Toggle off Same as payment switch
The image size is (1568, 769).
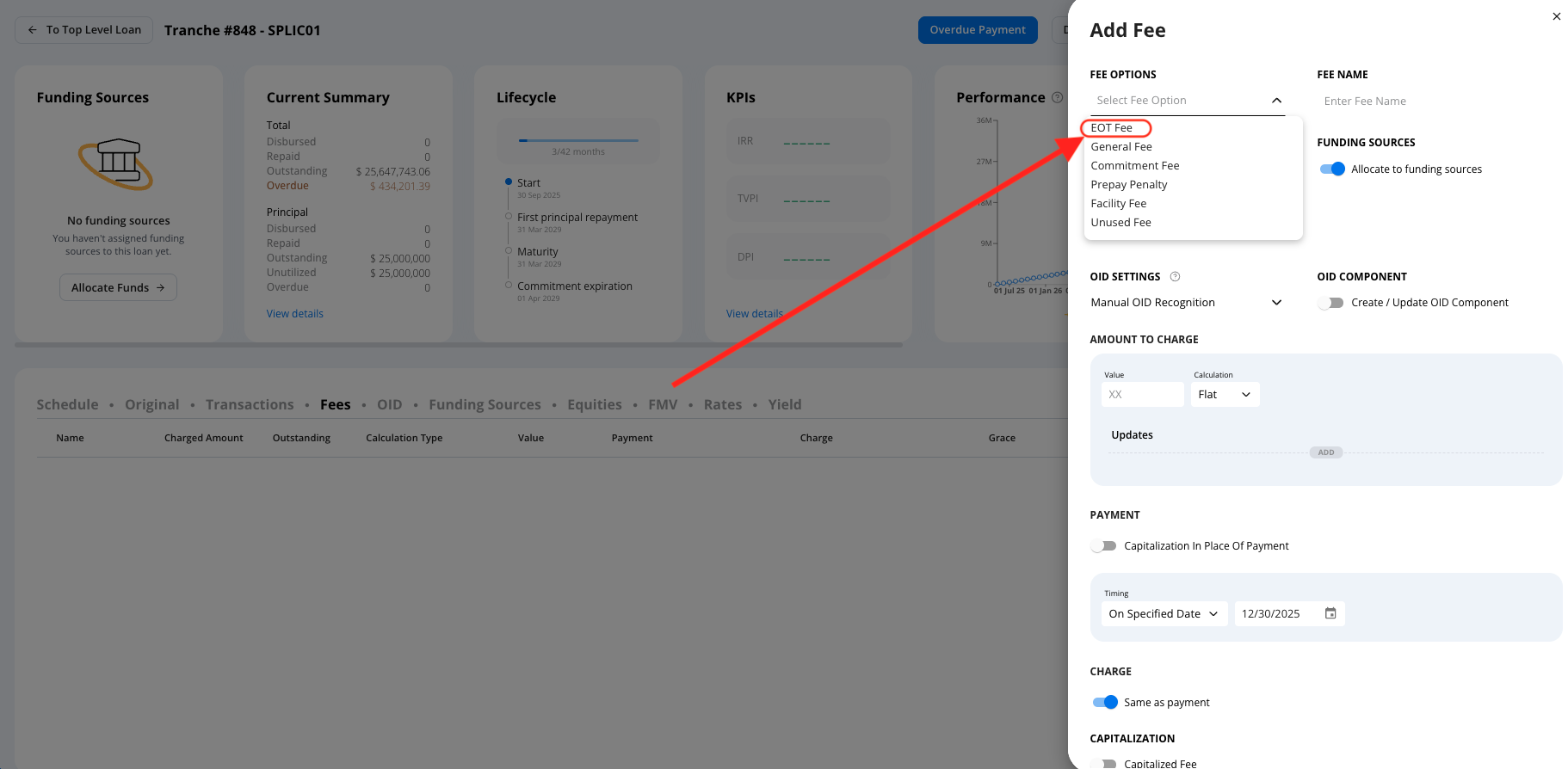(1105, 703)
